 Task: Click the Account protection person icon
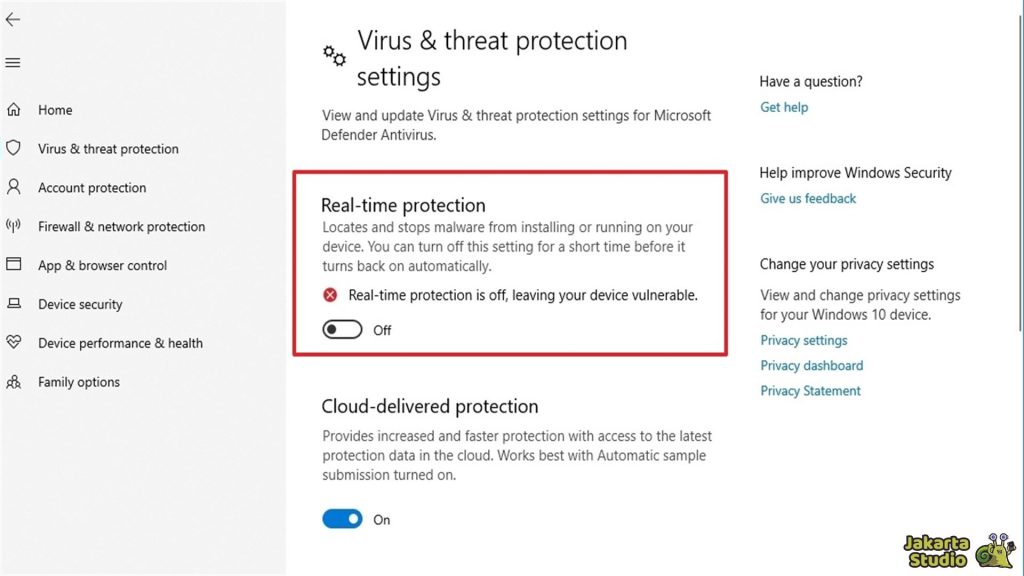pos(15,187)
